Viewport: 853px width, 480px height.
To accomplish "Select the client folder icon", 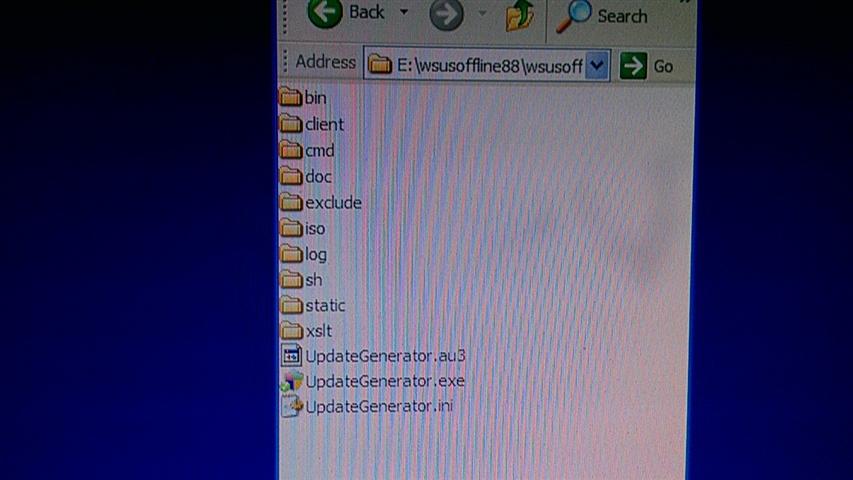I will [x=290, y=124].
